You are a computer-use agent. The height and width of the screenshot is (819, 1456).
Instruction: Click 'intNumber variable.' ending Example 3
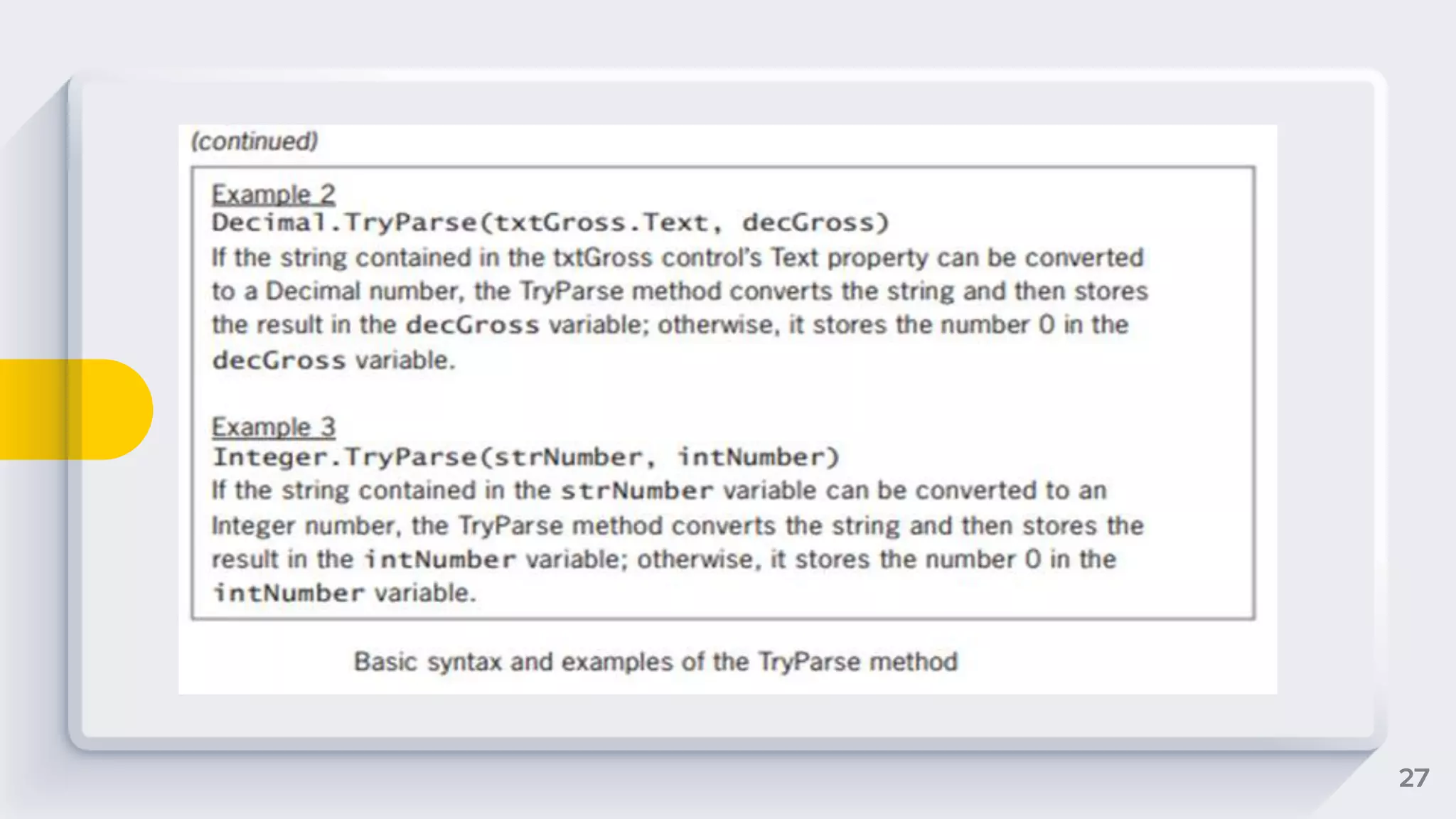[344, 593]
